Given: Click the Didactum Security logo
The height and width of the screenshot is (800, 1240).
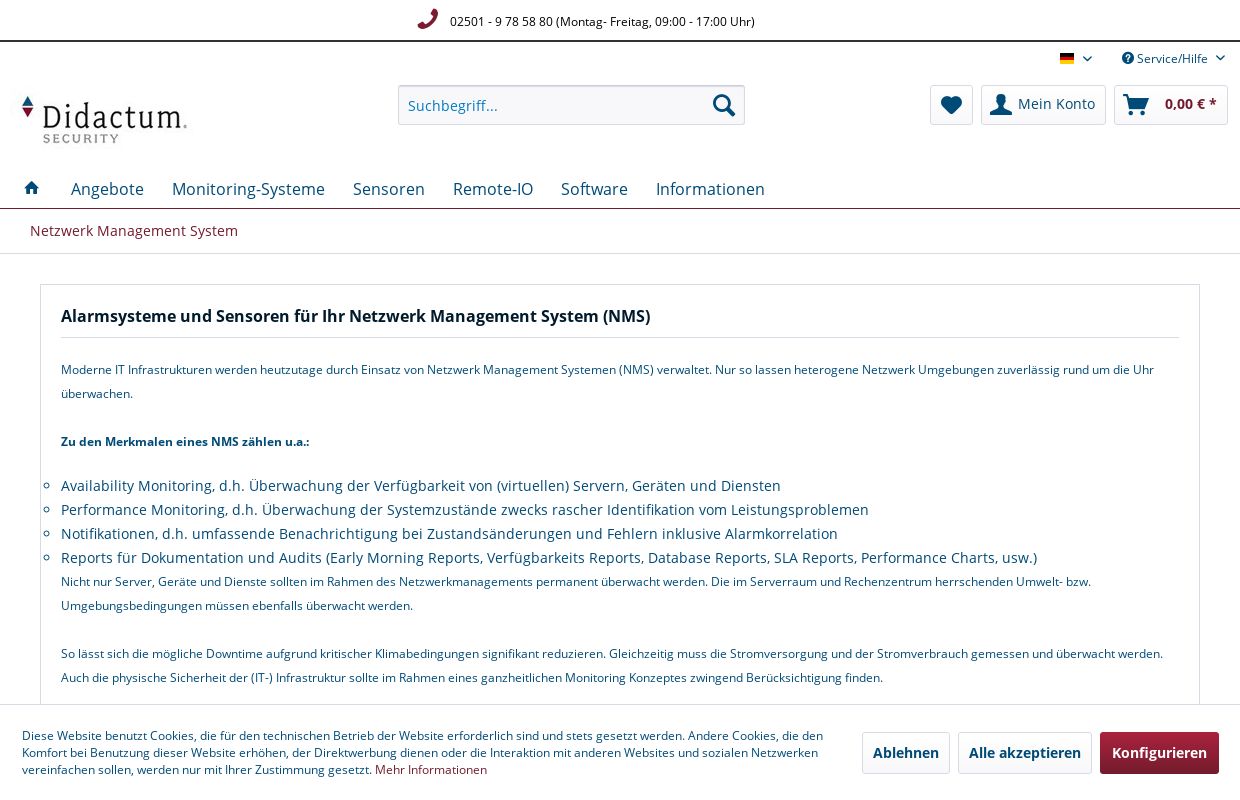Looking at the screenshot, I should (x=103, y=119).
